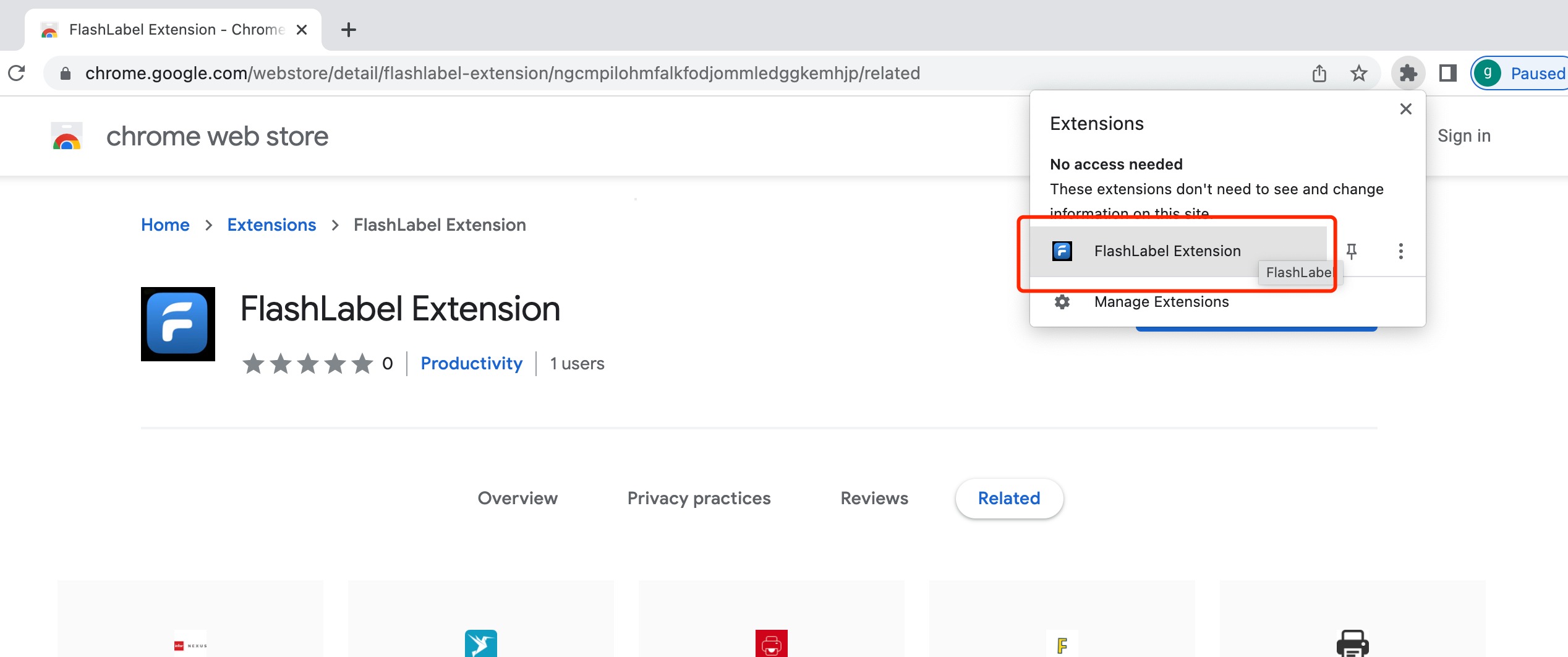Switch to the Privacy practices tab
This screenshot has height=657, width=1568.
click(699, 498)
